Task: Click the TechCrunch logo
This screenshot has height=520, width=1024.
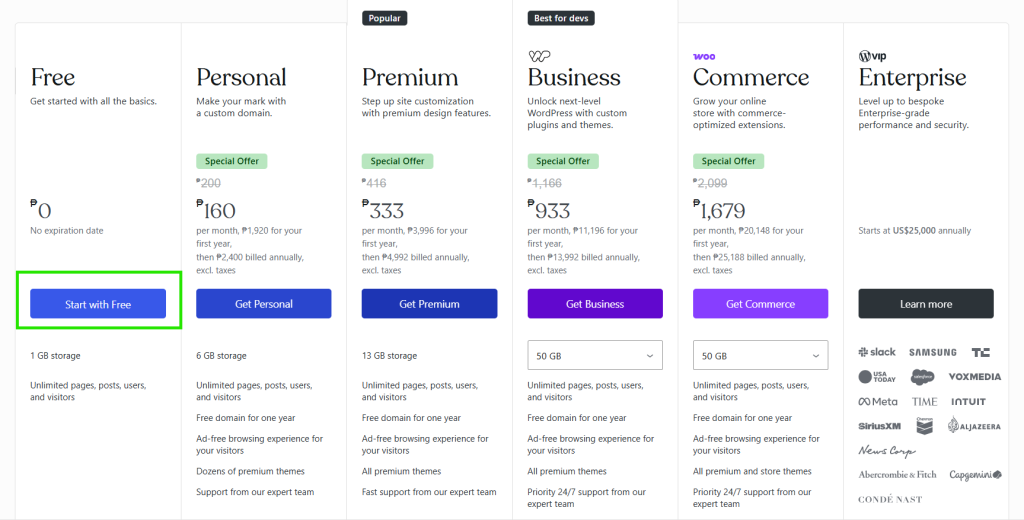Action: click(980, 352)
